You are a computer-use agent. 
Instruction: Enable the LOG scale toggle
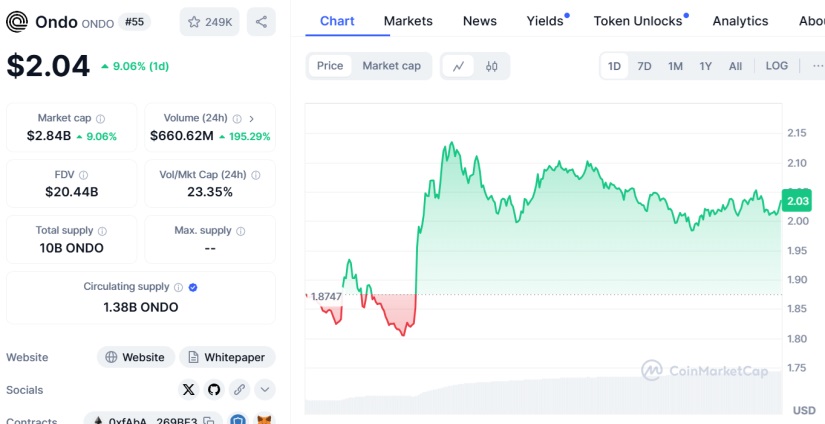click(x=776, y=66)
